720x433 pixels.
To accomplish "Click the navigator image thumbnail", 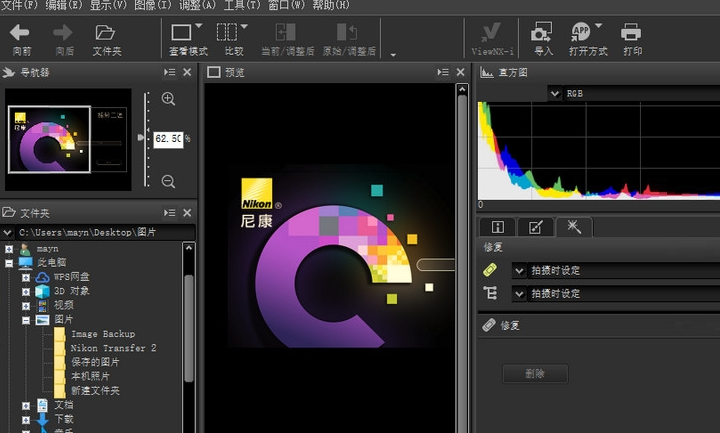I will [68, 140].
